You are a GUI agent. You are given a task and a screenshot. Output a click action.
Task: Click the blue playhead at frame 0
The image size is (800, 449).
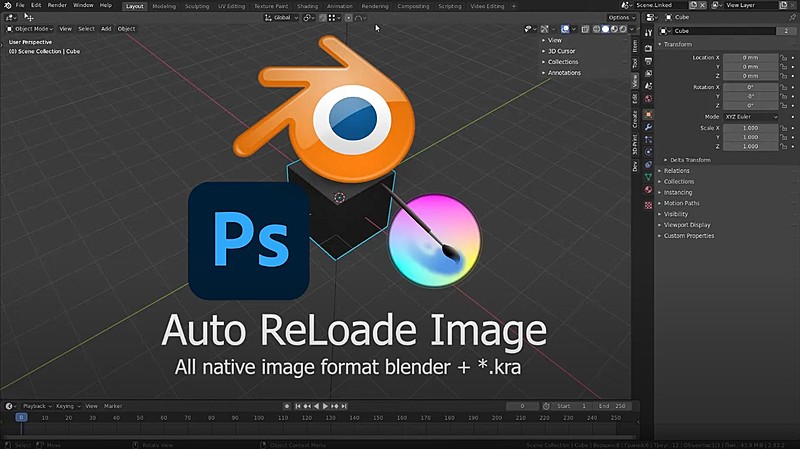[21, 417]
